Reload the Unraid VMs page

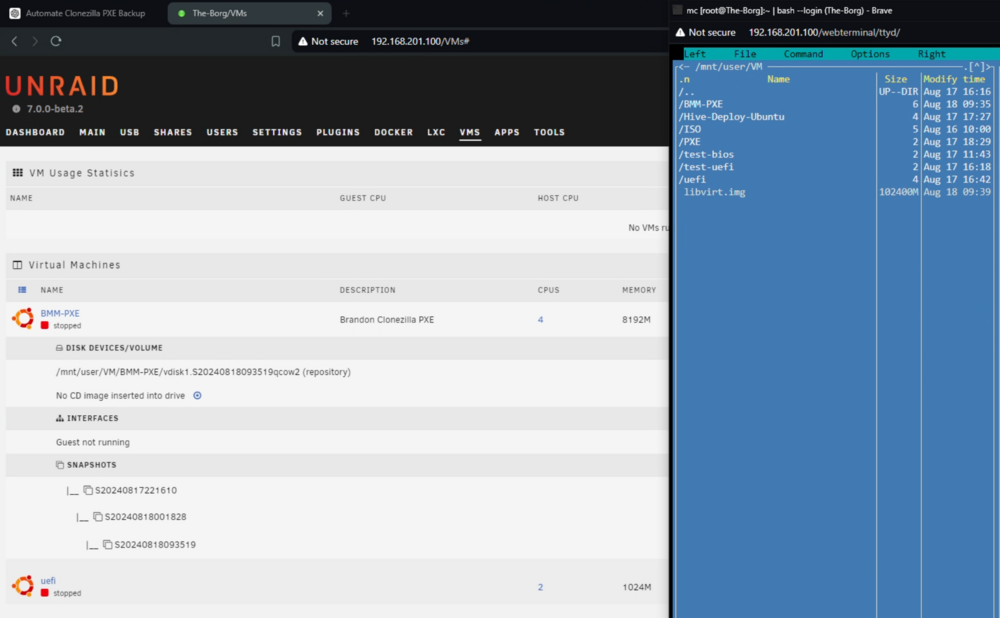coord(56,41)
